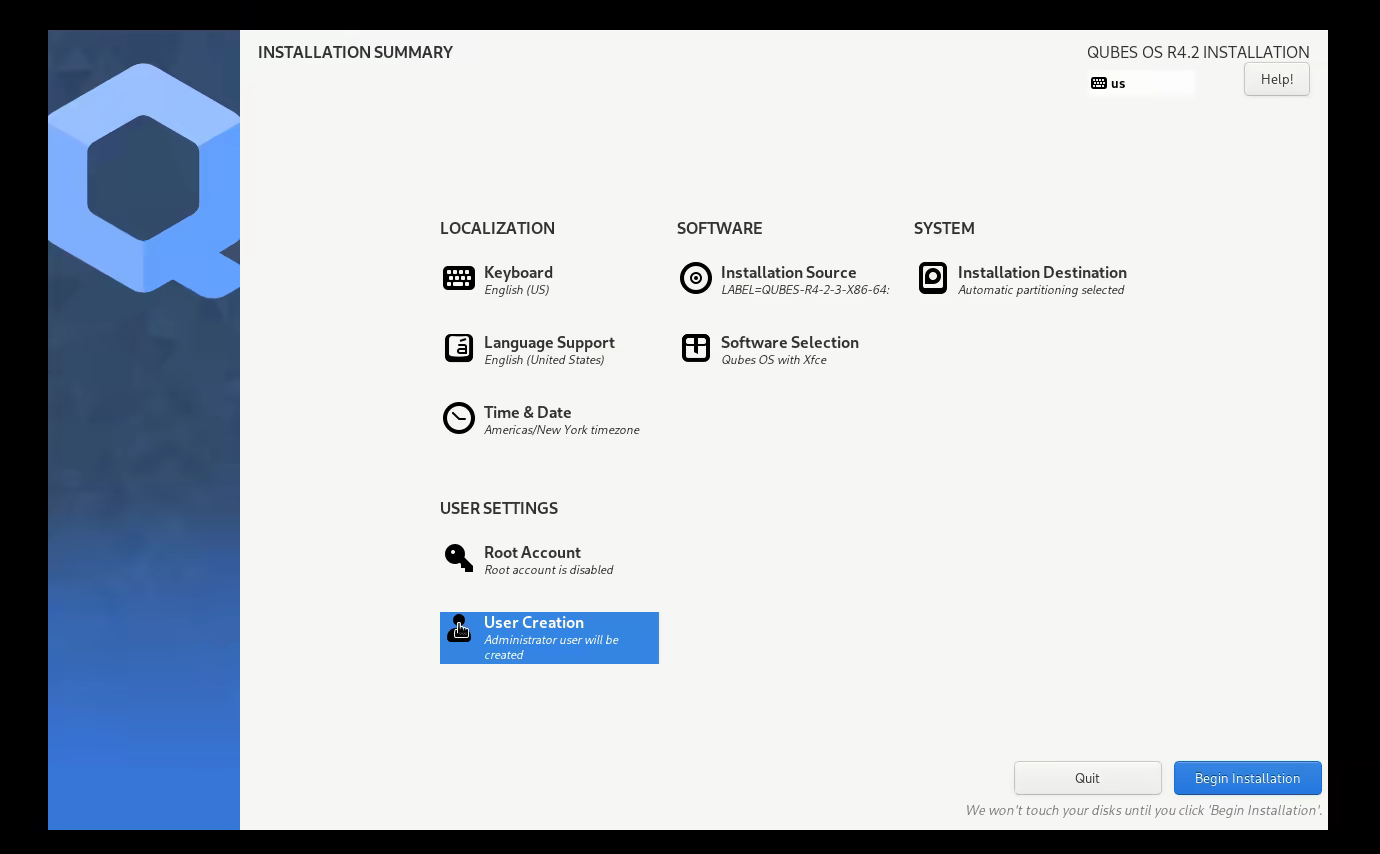Click the keyboard layout indicator icon
This screenshot has width=1380, height=854.
pyautogui.click(x=1099, y=83)
